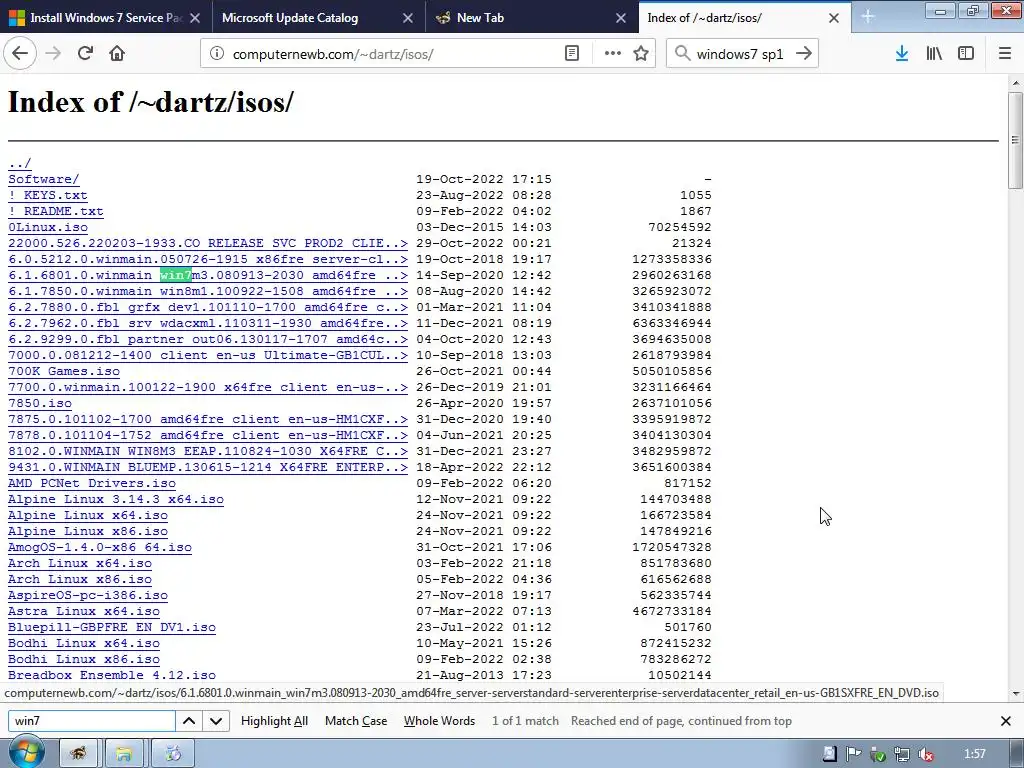1024x768 pixels.
Task: Download Bluepill-GBPFRE_EN_DV1.iso
Action: click(112, 627)
